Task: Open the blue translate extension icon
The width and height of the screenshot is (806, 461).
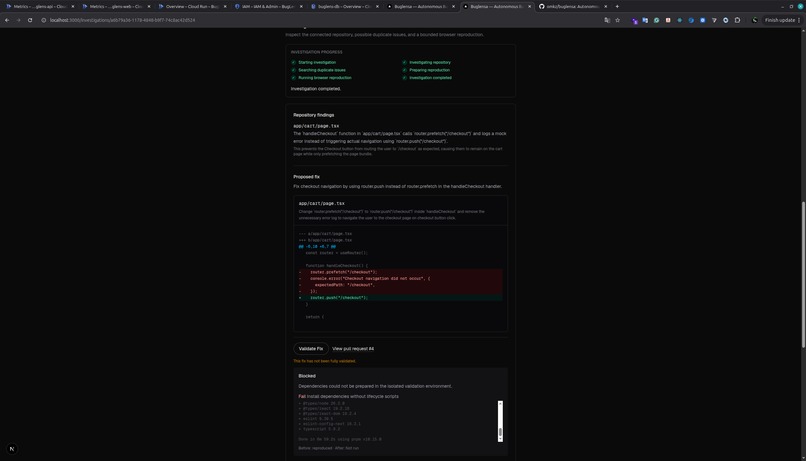Action: point(645,20)
